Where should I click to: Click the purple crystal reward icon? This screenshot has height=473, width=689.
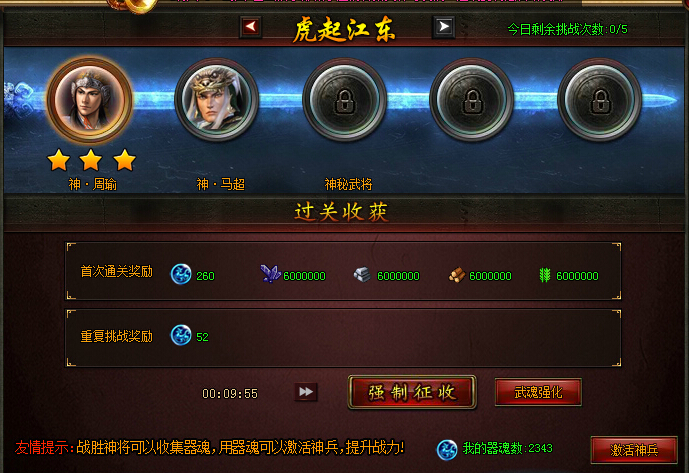[x=270, y=273]
